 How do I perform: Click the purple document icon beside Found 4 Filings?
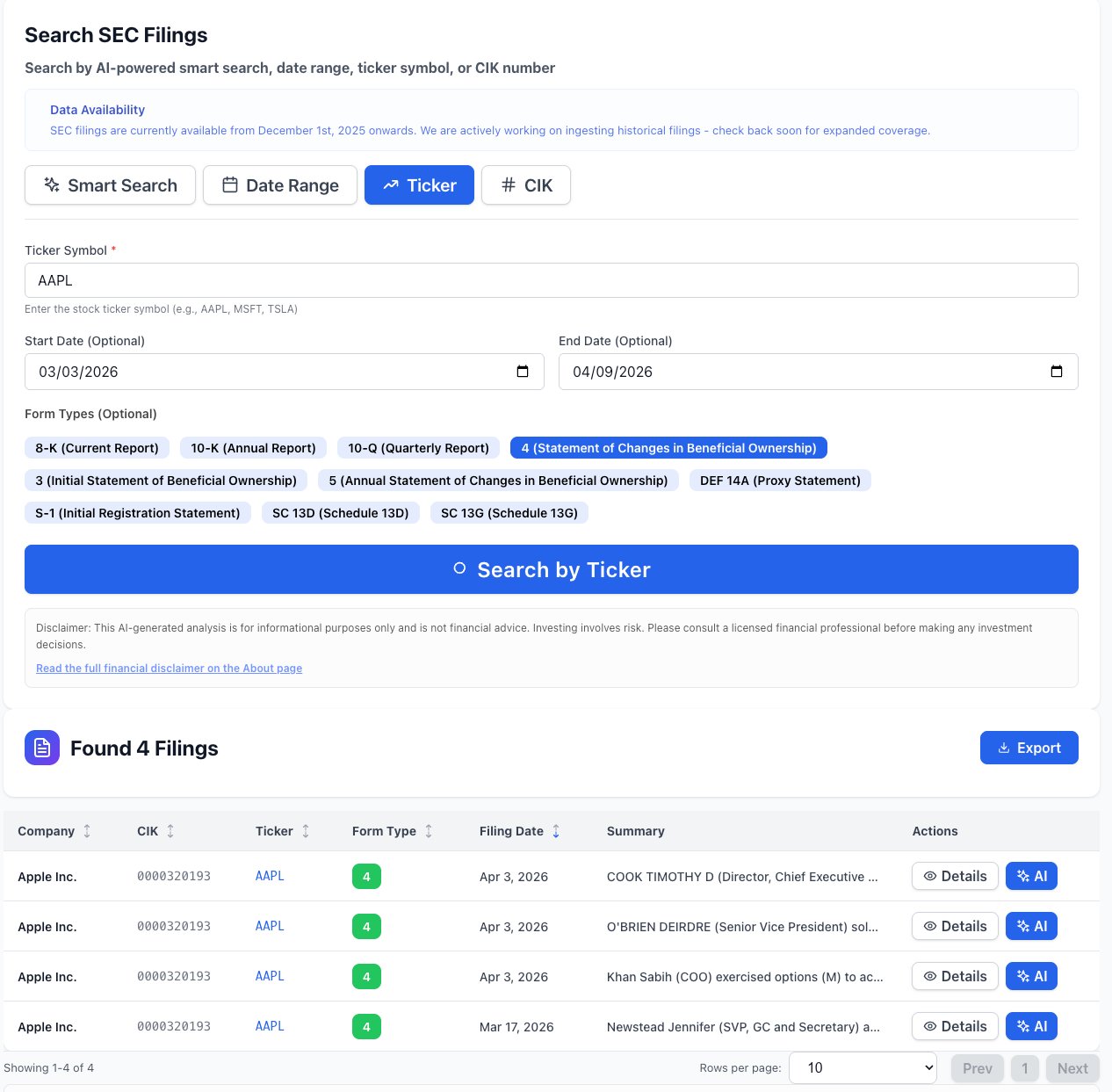41,748
